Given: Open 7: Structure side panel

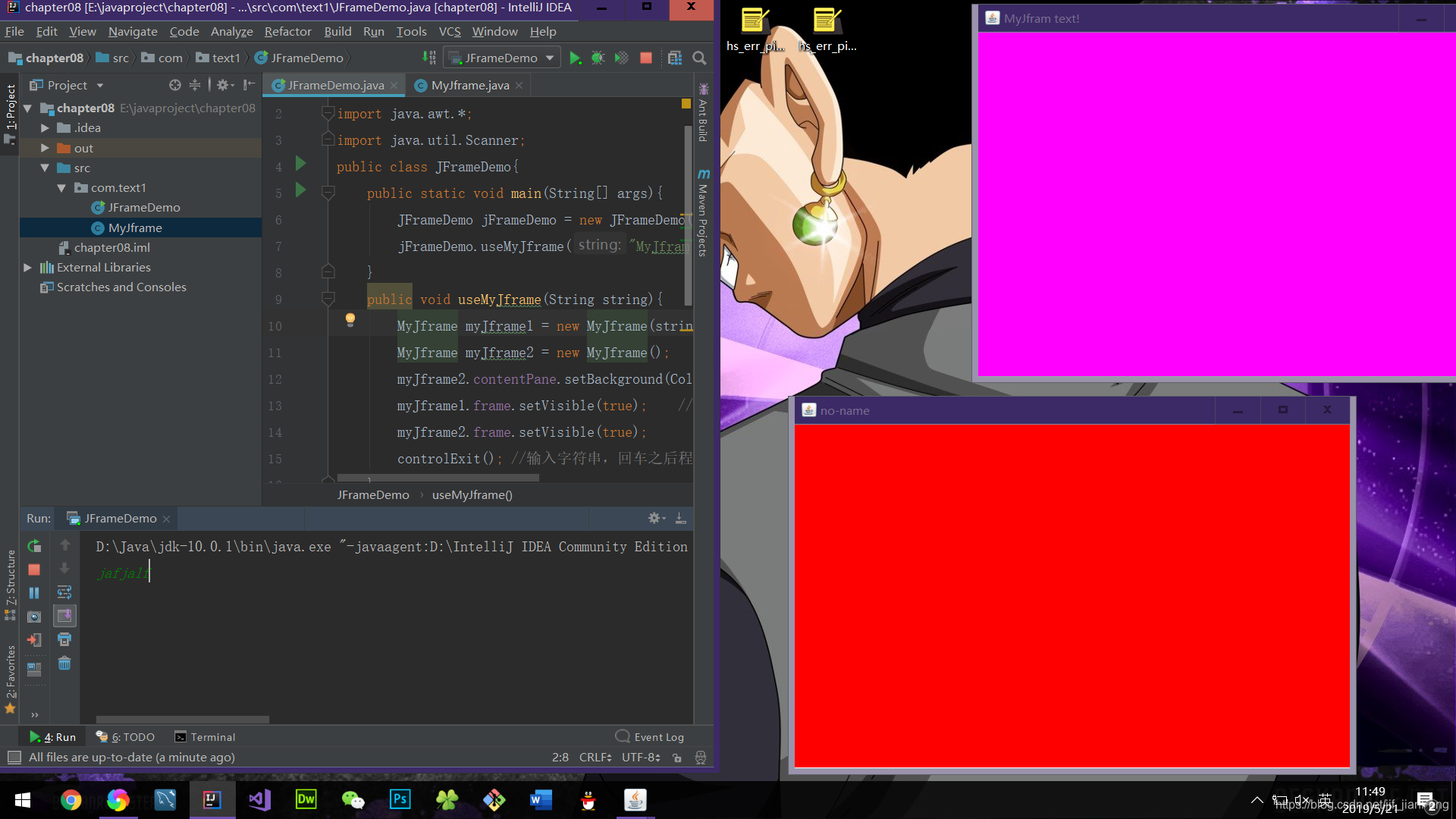Looking at the screenshot, I should click(x=10, y=585).
